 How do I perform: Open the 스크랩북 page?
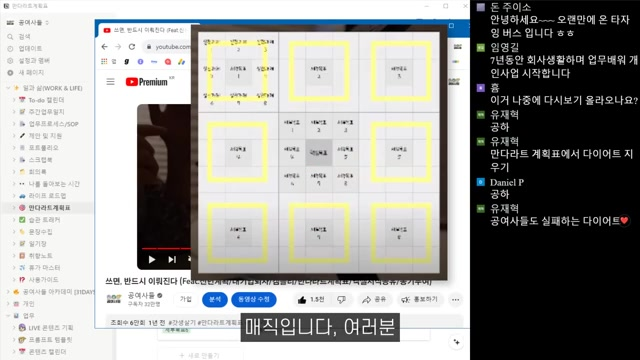pyautogui.click(x=40, y=160)
